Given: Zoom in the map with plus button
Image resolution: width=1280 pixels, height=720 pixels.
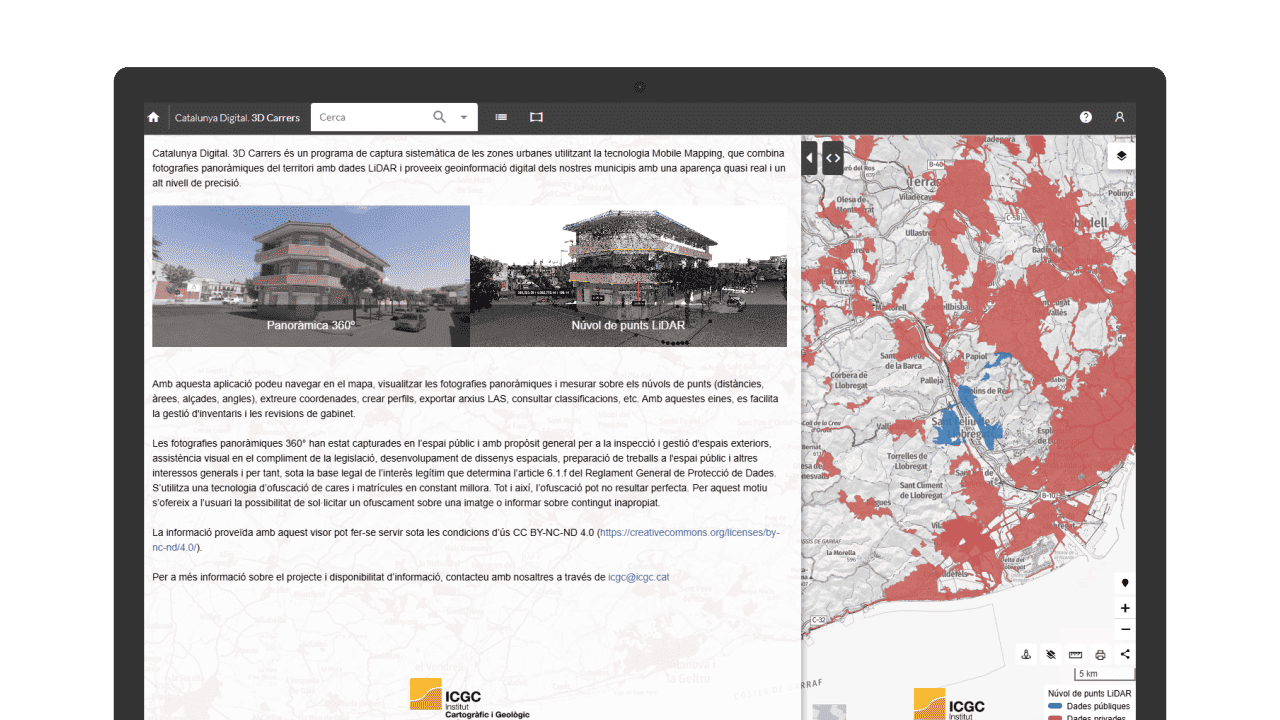Looking at the screenshot, I should [x=1125, y=608].
